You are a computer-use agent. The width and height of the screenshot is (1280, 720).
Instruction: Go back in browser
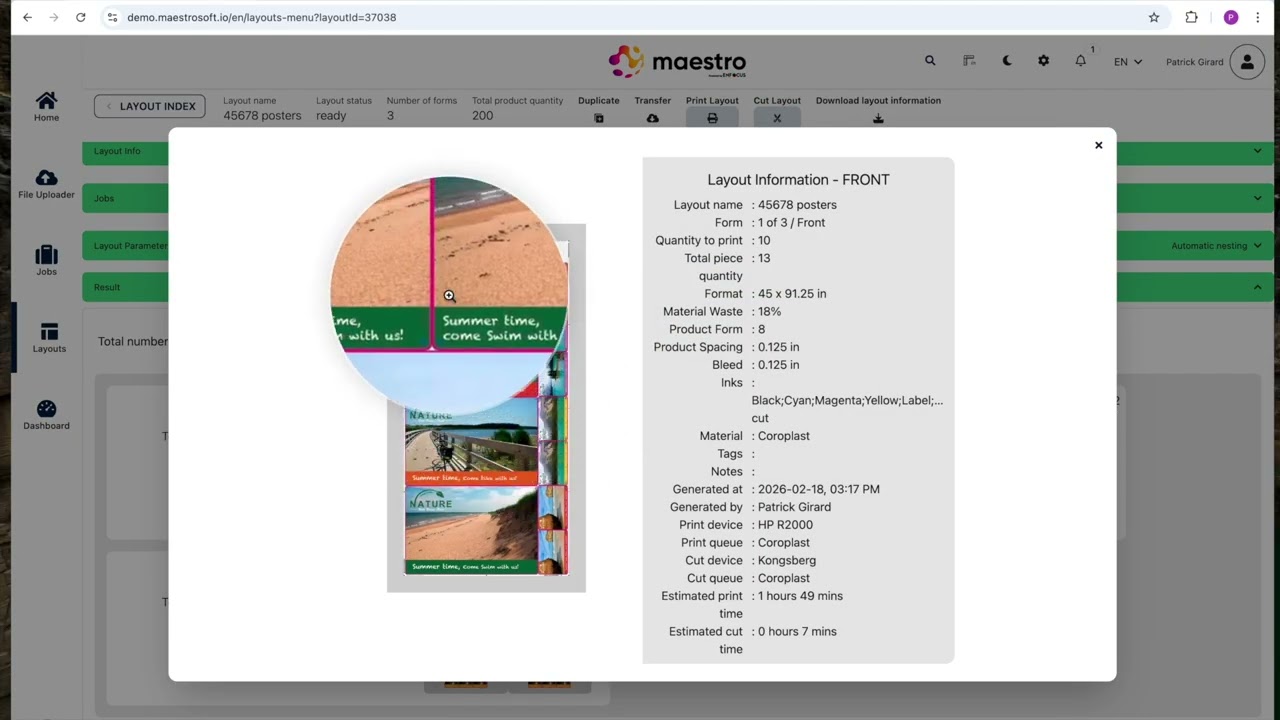(x=27, y=17)
